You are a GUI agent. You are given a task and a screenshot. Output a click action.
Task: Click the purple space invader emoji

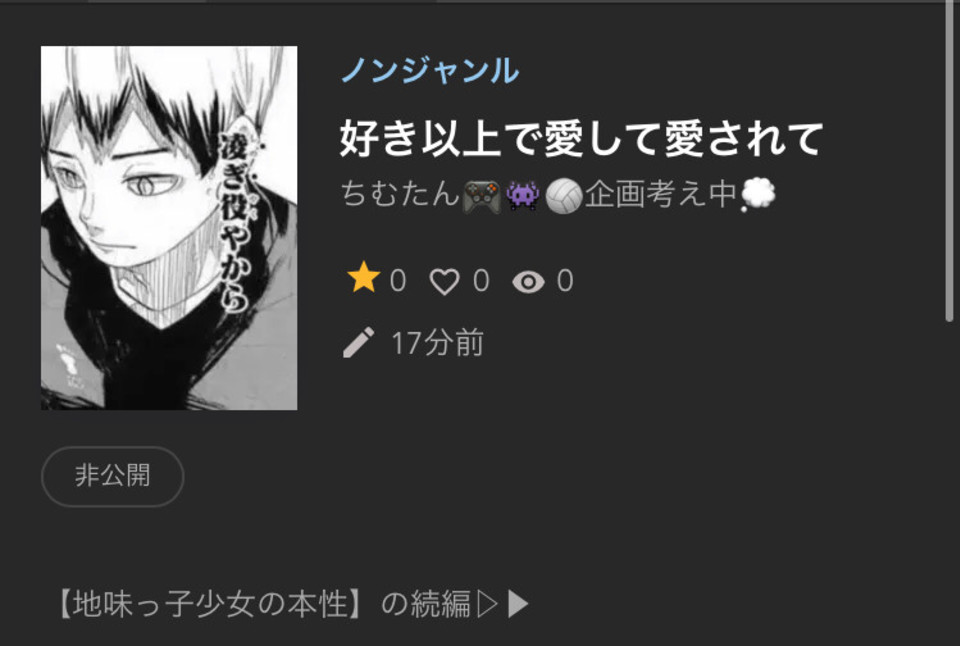coord(523,196)
